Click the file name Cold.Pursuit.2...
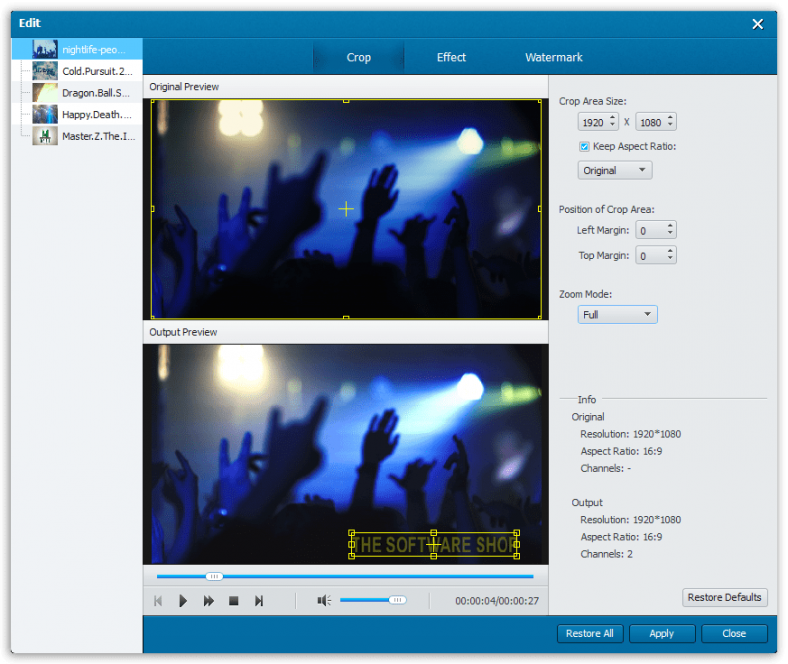Screen dimensions: 788x664 [x=97, y=71]
